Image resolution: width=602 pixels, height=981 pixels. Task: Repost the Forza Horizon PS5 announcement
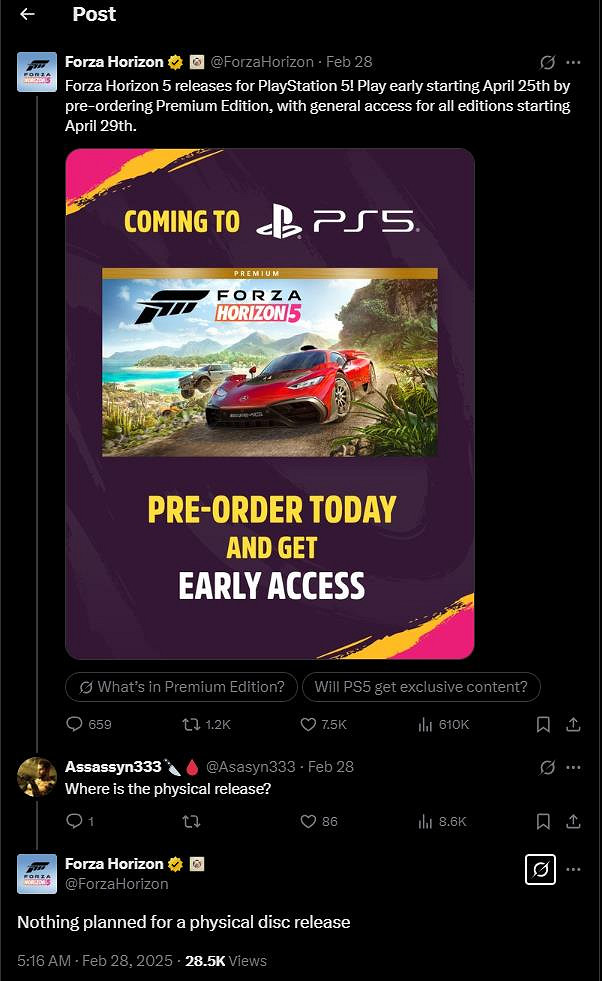tap(206, 724)
